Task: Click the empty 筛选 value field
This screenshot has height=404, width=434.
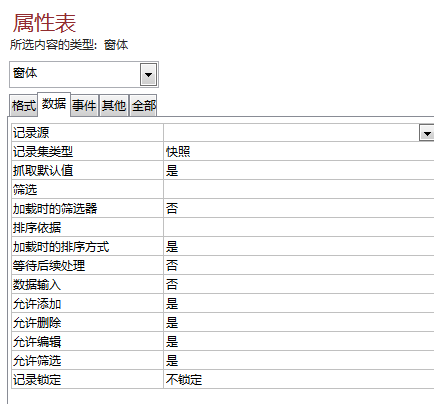Action: (x=299, y=190)
